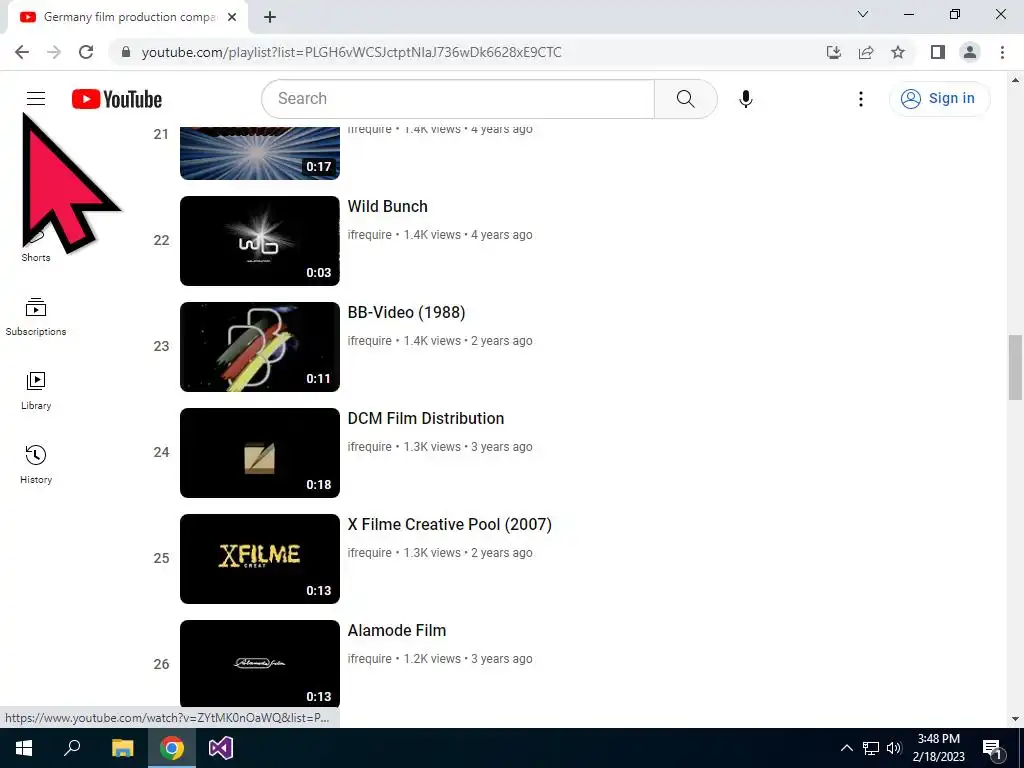Show hidden system tray icons
Viewport: 1024px width, 768px height.
point(846,748)
